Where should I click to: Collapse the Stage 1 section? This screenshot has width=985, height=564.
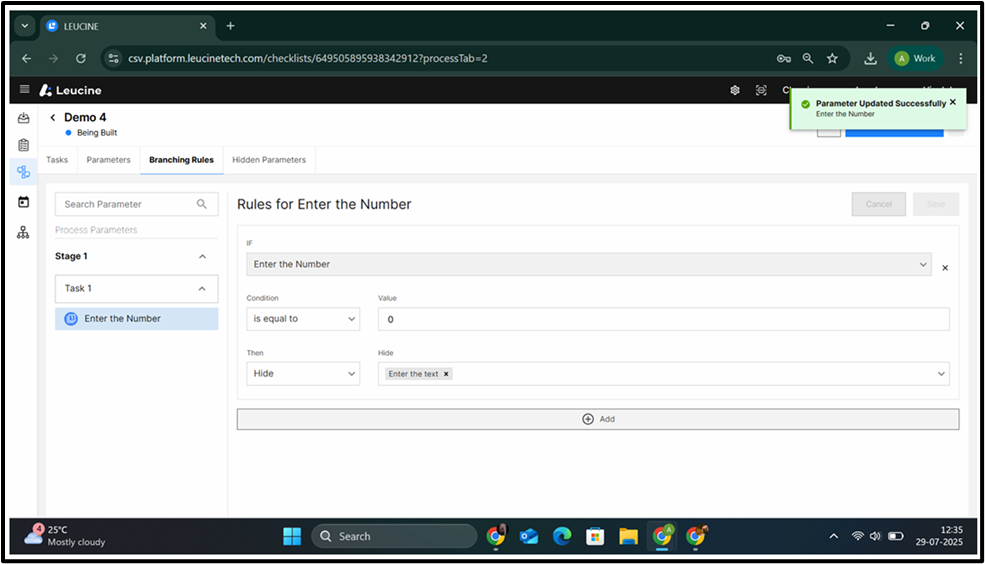click(202, 257)
